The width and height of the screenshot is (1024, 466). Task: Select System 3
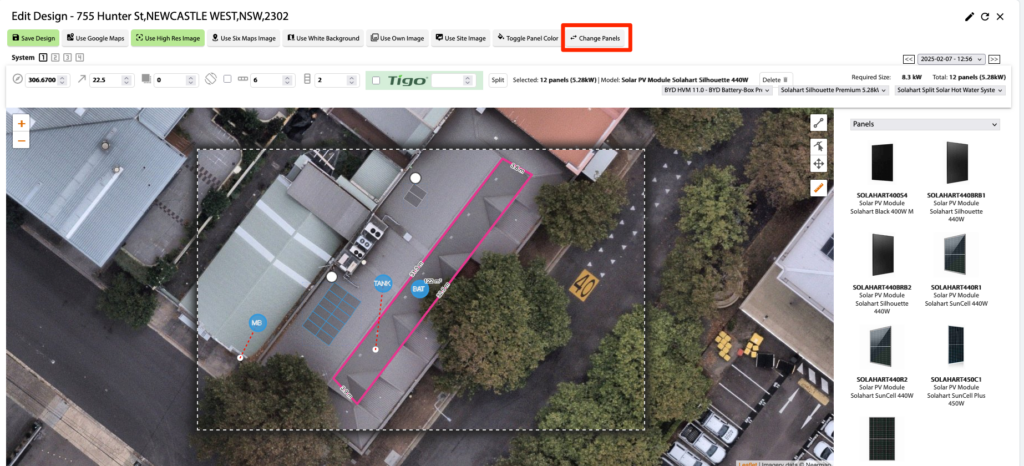tap(67, 57)
